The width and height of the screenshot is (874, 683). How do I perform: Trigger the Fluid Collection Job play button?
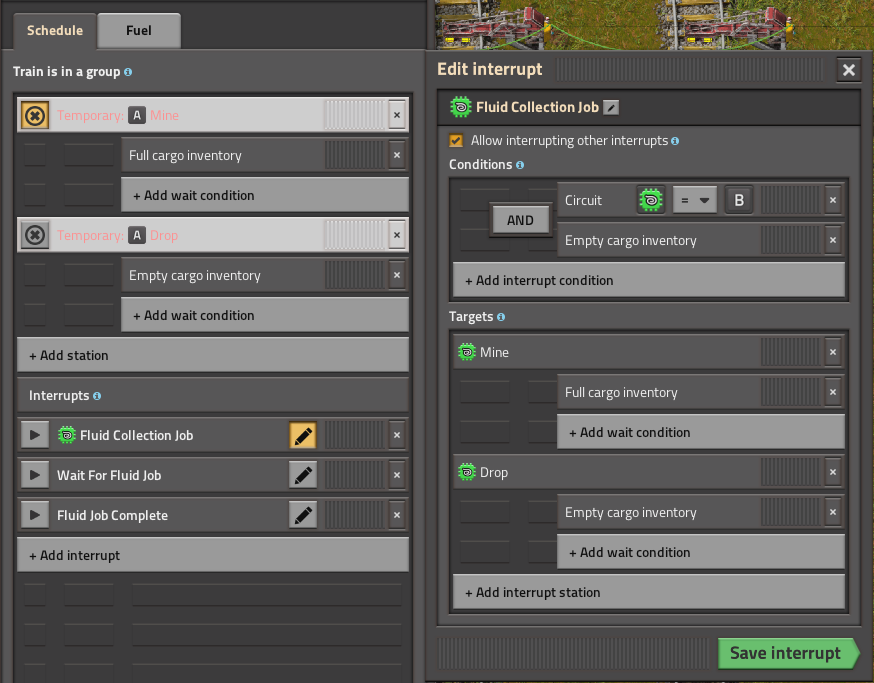pos(34,435)
